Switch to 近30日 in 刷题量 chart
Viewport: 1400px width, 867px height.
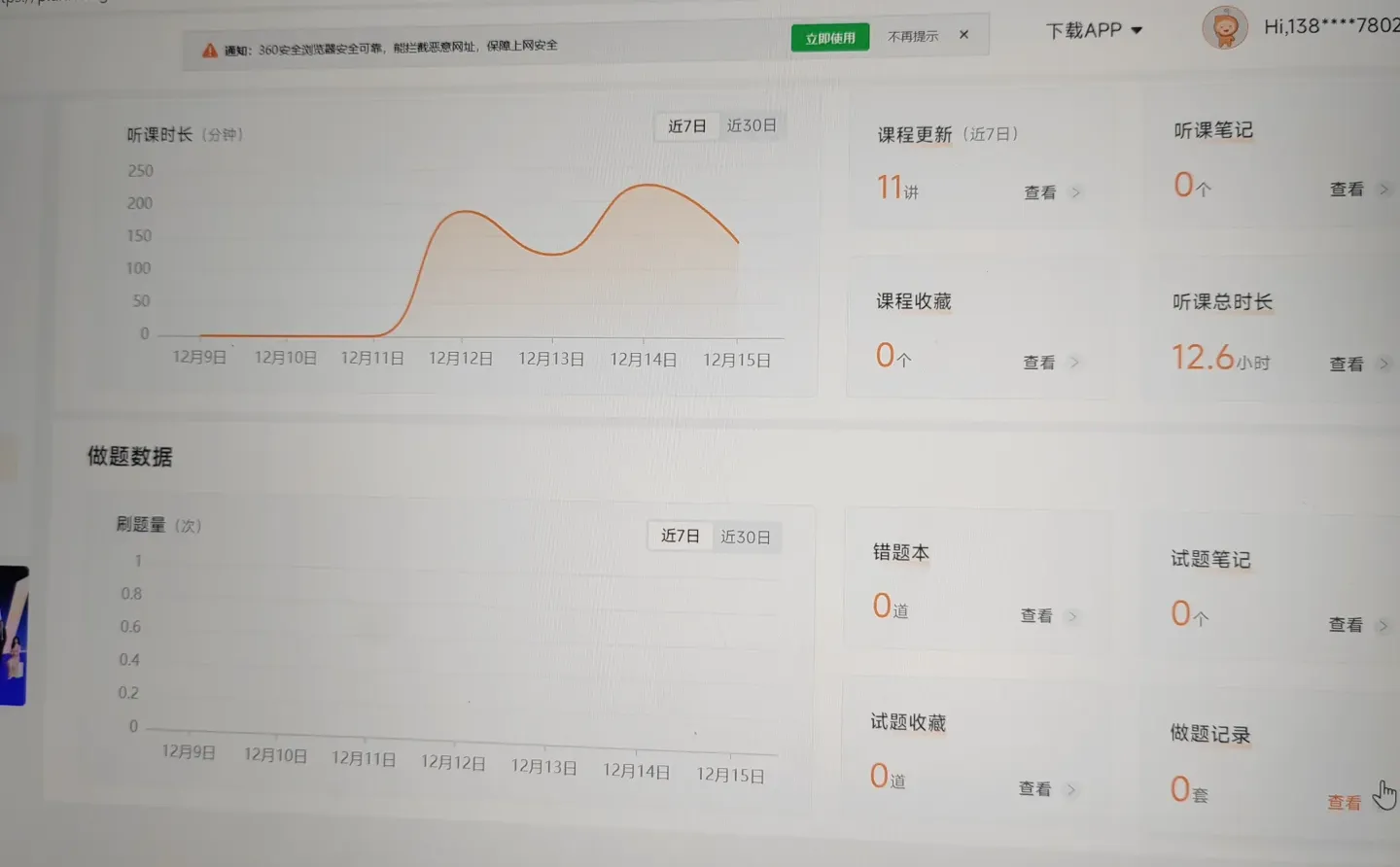[x=746, y=537]
